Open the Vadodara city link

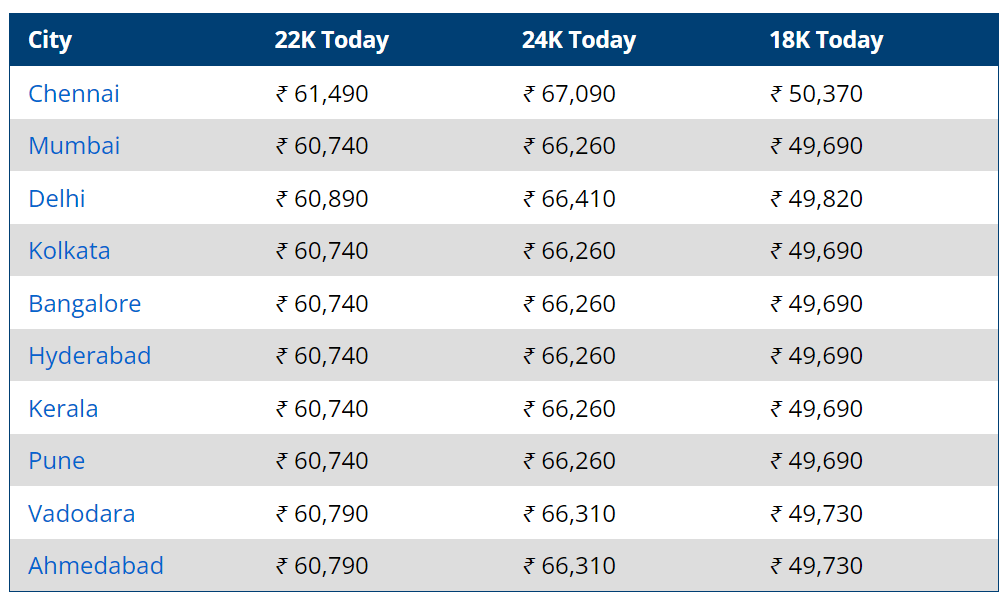(x=81, y=513)
